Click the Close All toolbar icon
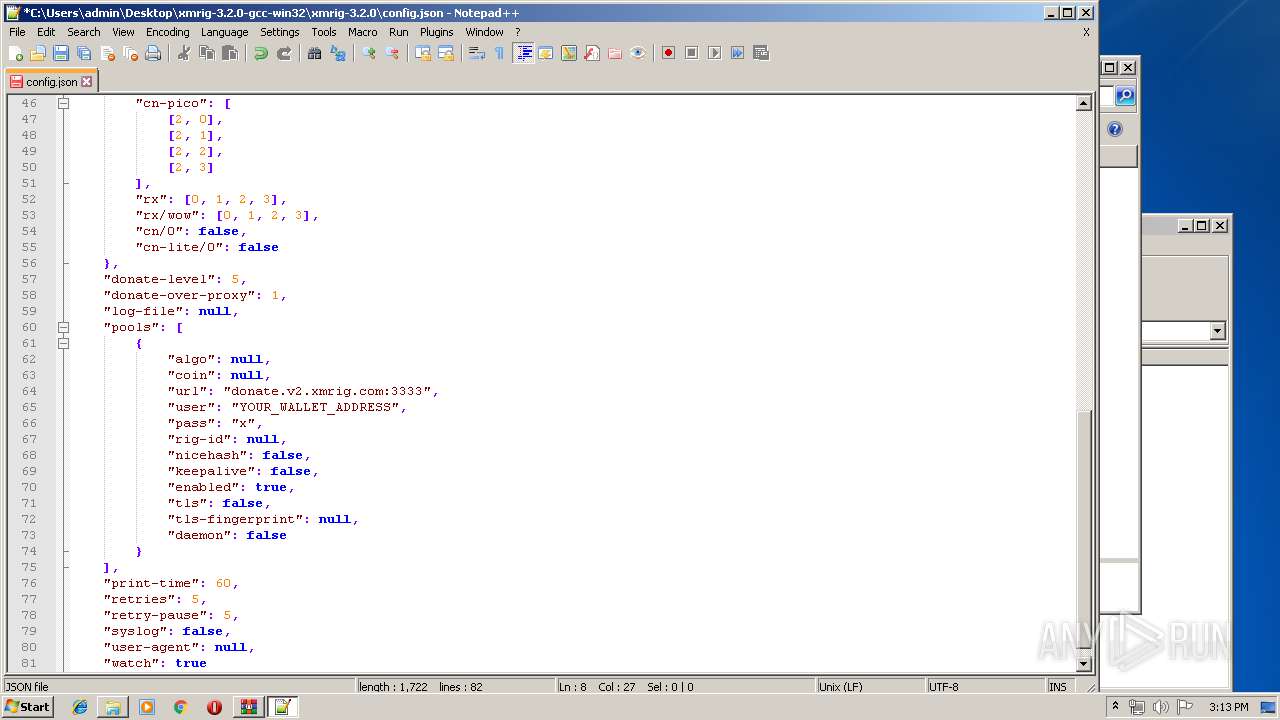 pyautogui.click(x=130, y=53)
